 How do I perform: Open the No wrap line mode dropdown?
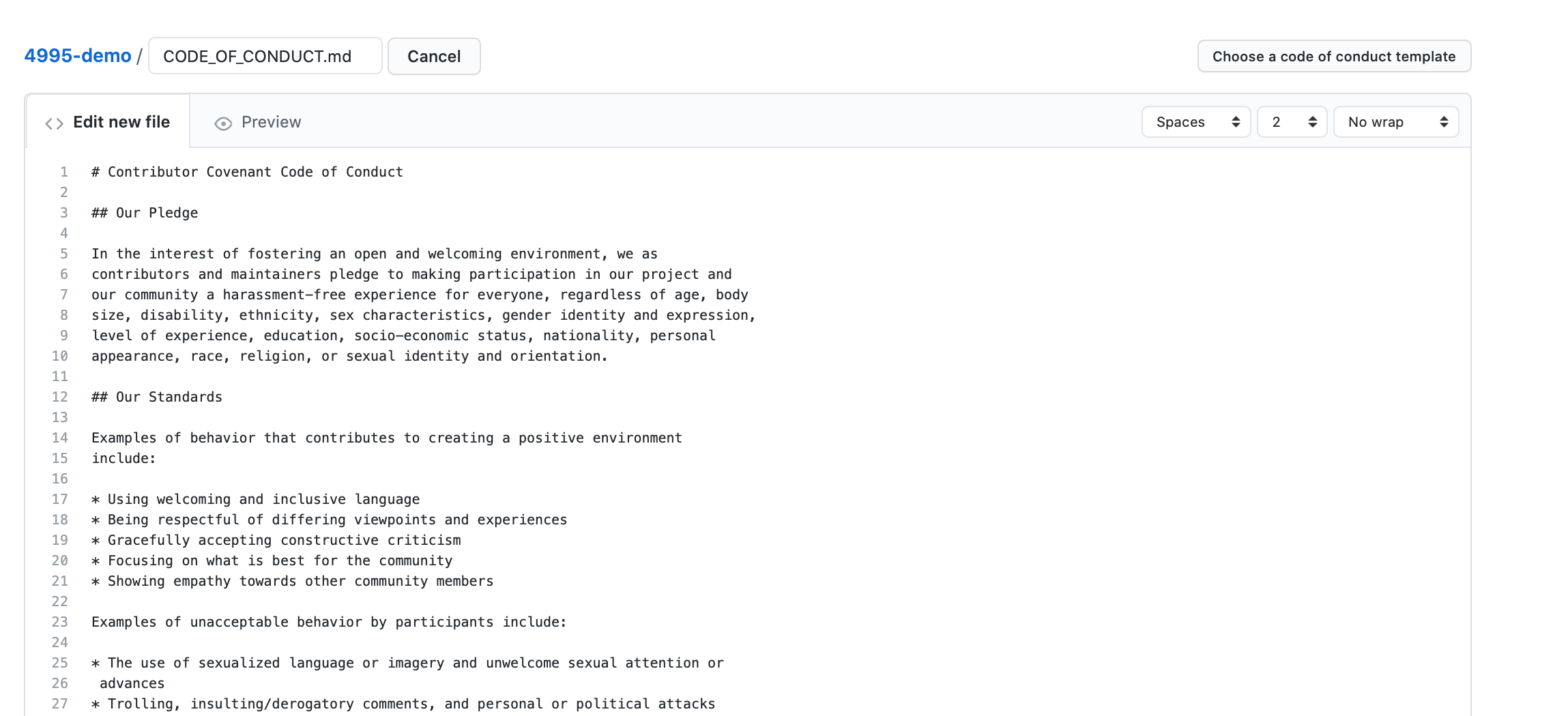click(x=1396, y=122)
